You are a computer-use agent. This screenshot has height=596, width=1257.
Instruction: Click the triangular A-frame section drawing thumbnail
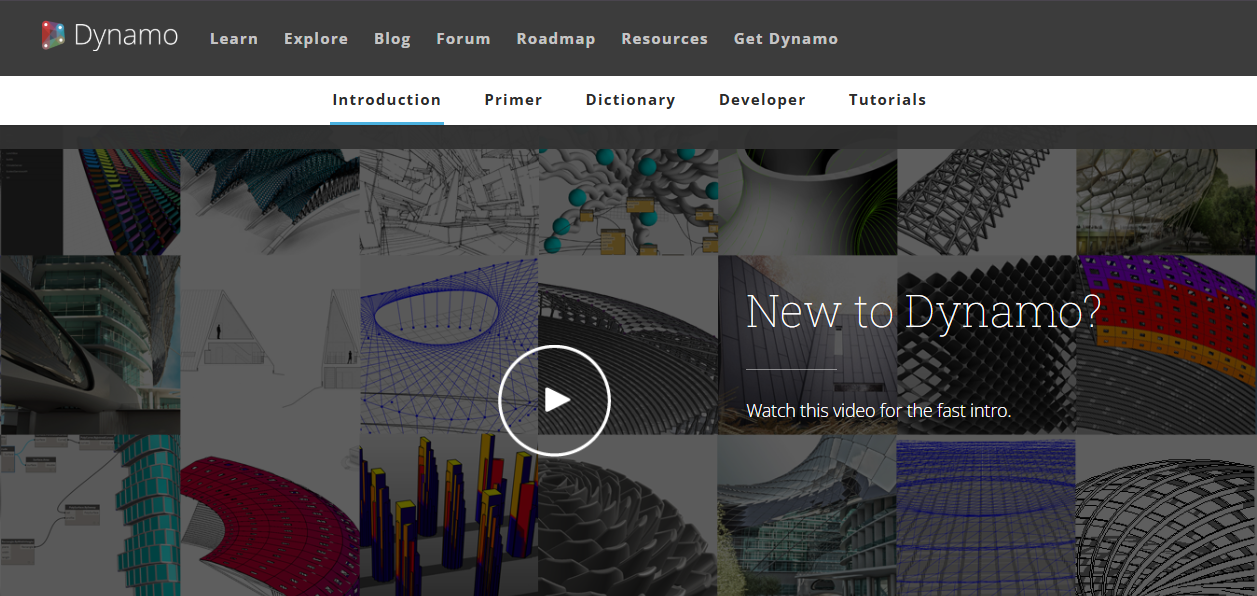(270, 345)
